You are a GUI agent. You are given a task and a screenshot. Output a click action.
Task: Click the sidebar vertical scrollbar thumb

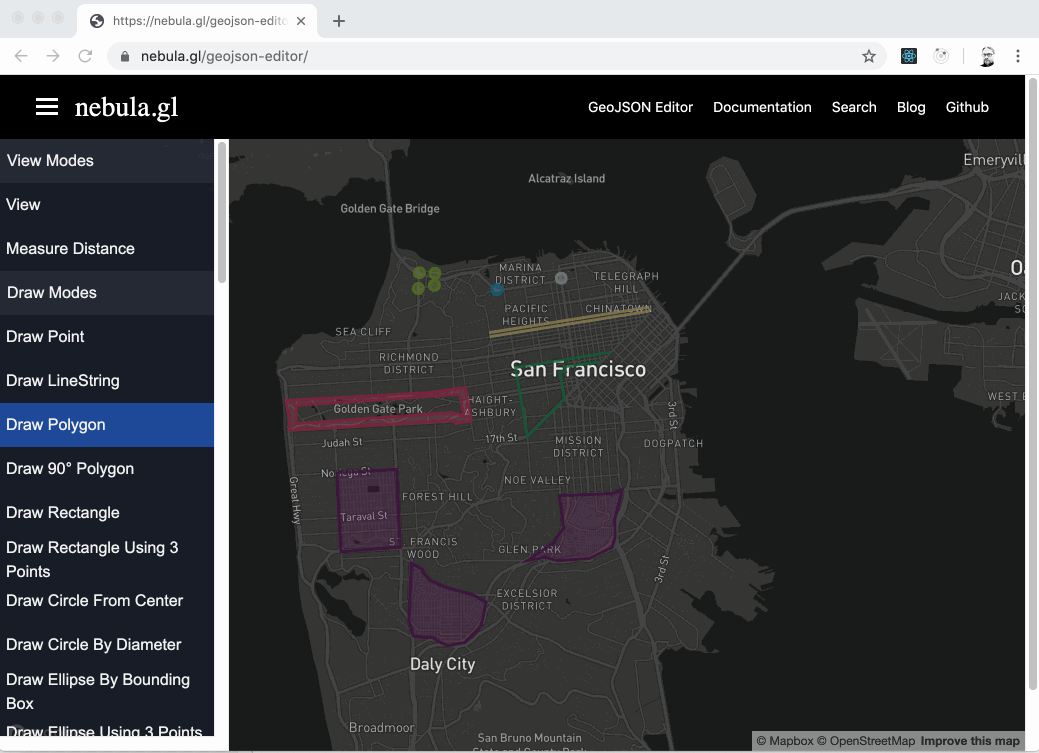coord(222,212)
